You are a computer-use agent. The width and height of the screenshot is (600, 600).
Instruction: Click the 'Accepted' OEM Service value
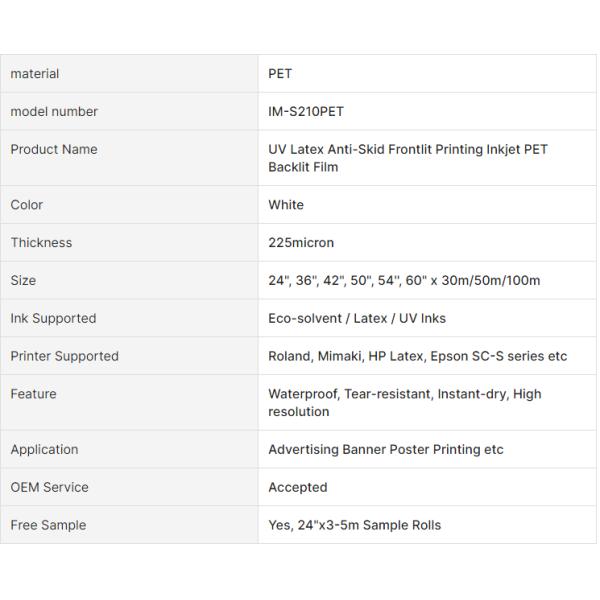pos(297,488)
